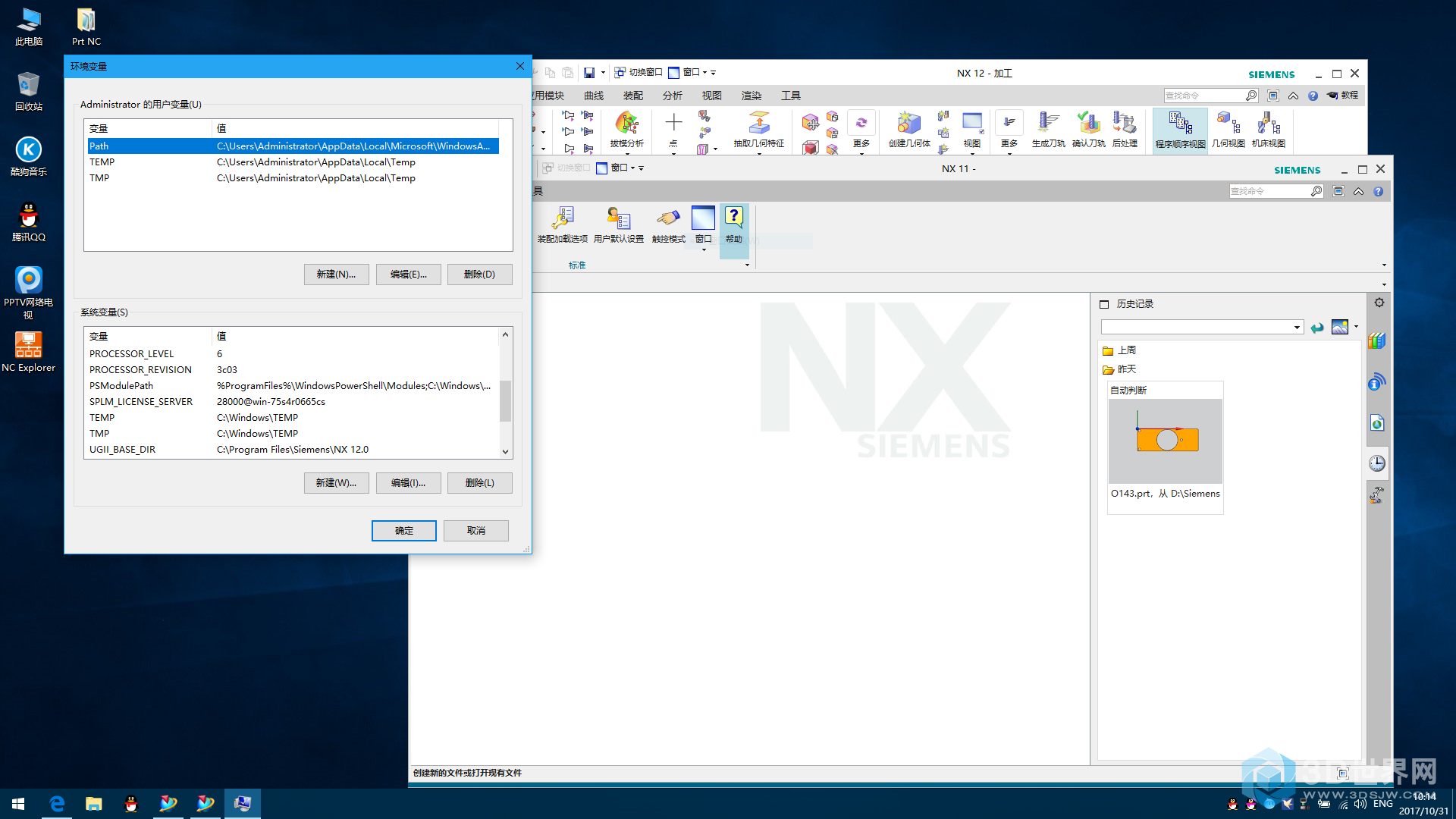This screenshot has width=1456, height=819.
Task: Open Microsoft Edge from the taskbar
Action: tap(57, 804)
